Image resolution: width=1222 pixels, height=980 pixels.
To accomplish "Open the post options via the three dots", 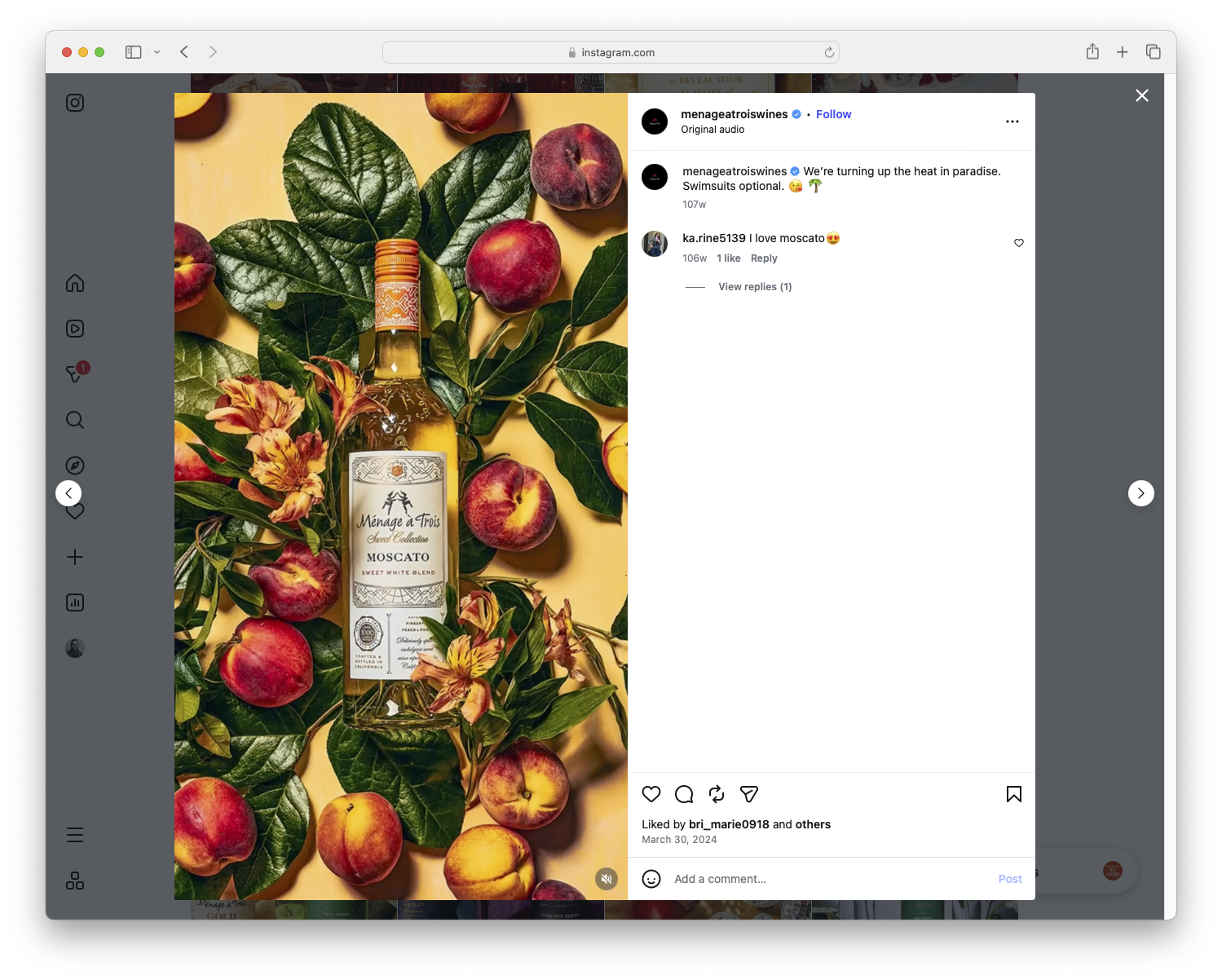I will 1012,121.
